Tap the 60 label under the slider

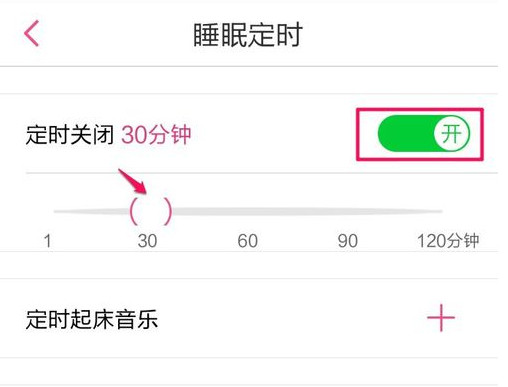click(248, 241)
